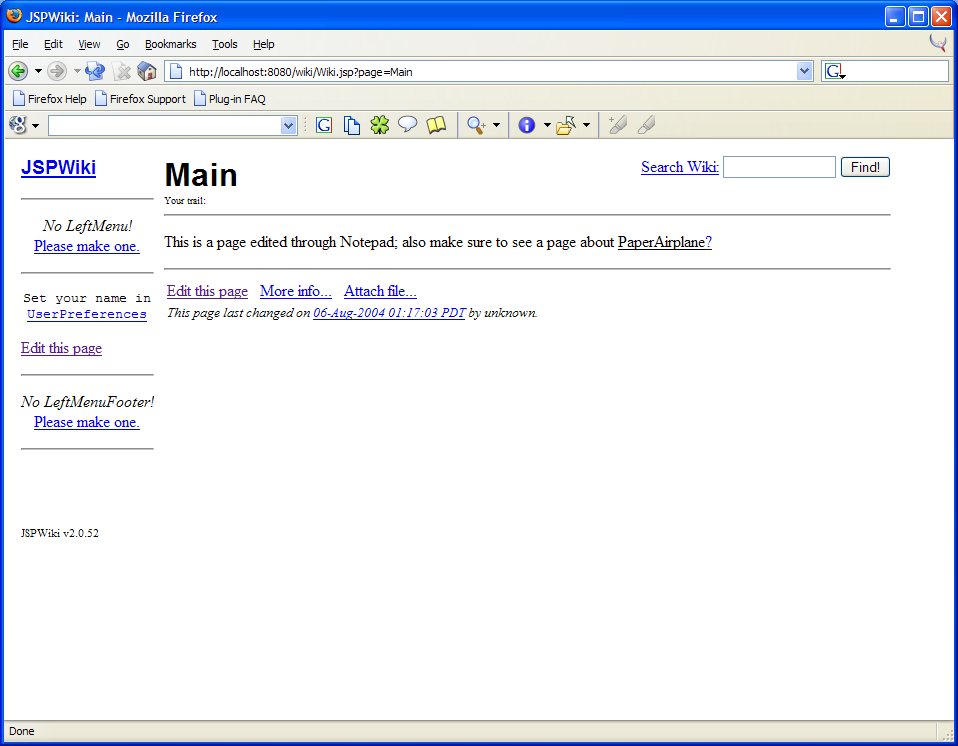Image resolution: width=958 pixels, height=746 pixels.
Task: Open the Plug-in FAQ bookmark
Action: pyautogui.click(x=230, y=98)
